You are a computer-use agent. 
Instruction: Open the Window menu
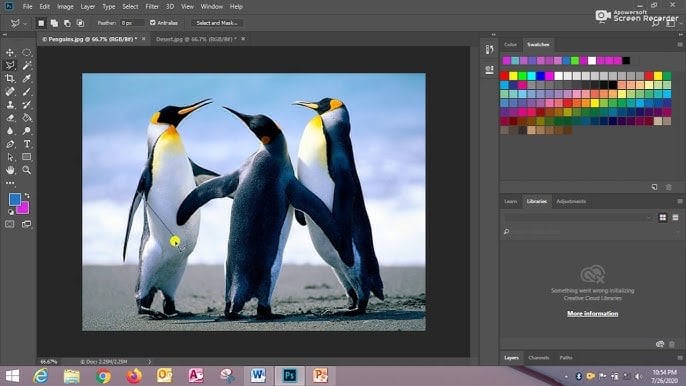tap(211, 7)
